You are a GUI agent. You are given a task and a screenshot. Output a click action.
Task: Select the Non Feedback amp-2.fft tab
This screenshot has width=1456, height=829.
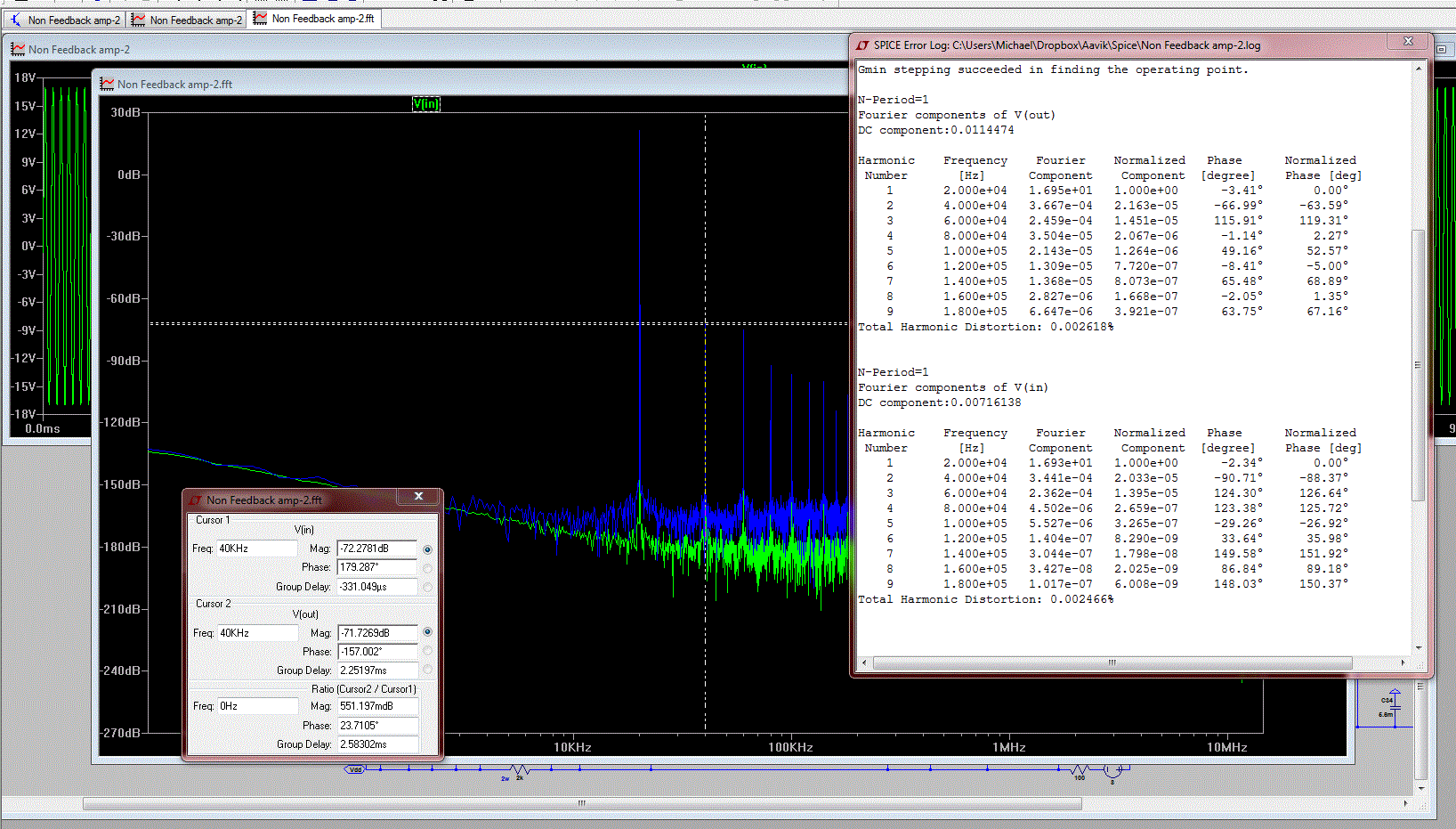[314, 18]
